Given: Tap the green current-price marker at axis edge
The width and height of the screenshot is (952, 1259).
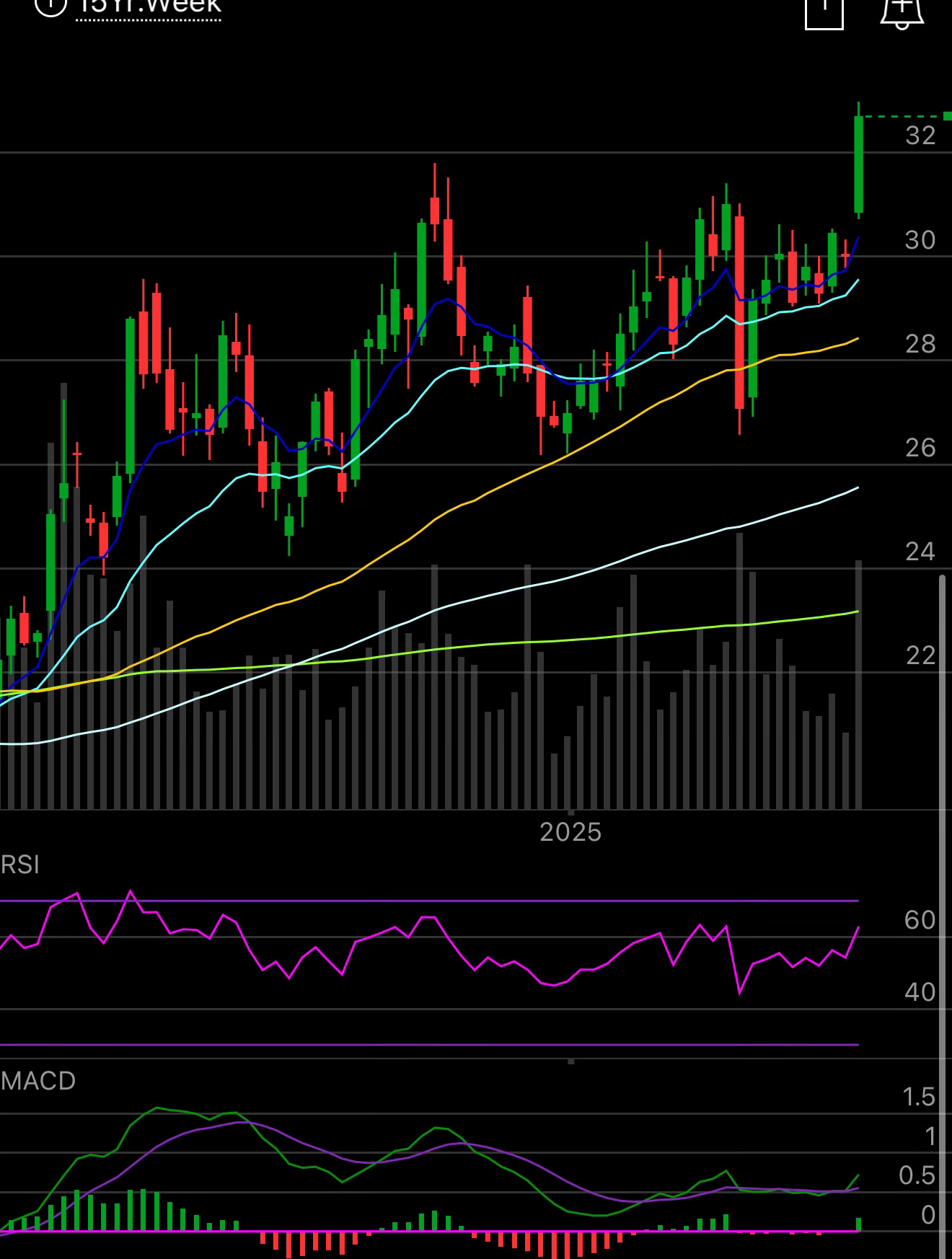Looking at the screenshot, I should click(948, 116).
